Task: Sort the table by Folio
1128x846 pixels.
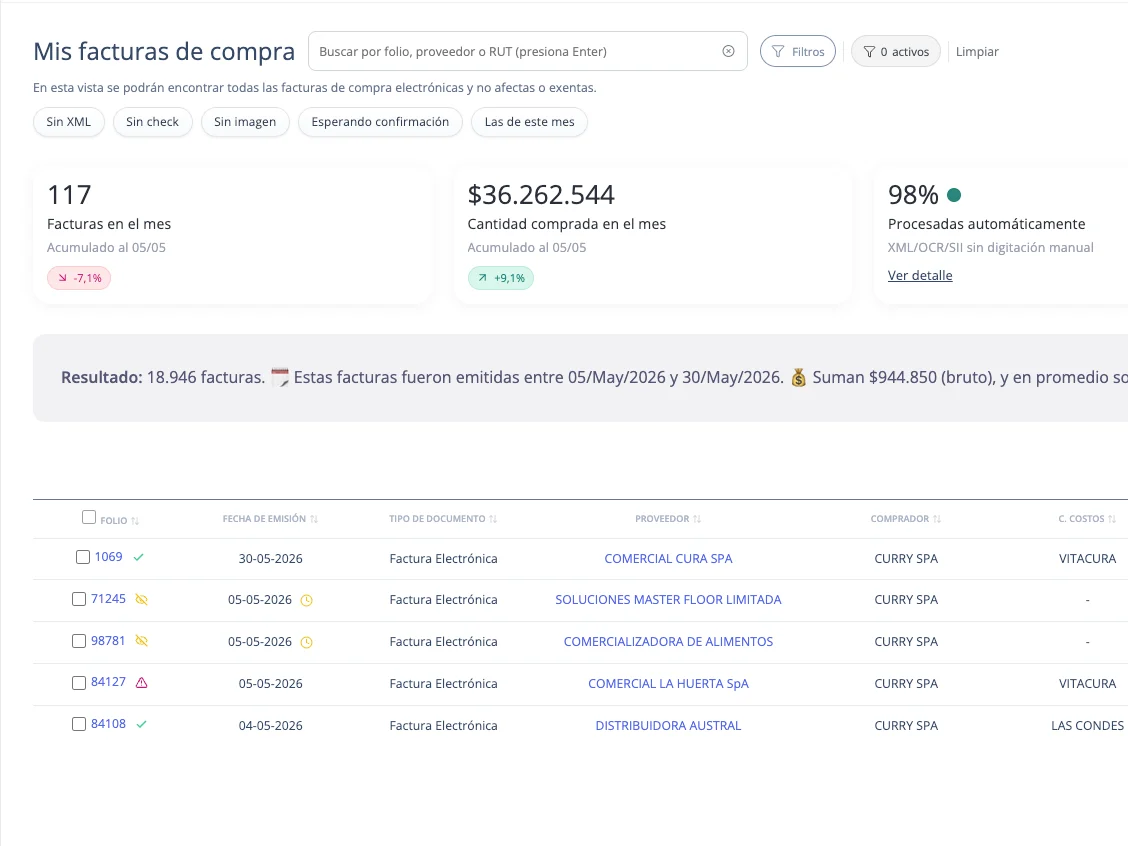Action: point(135,520)
